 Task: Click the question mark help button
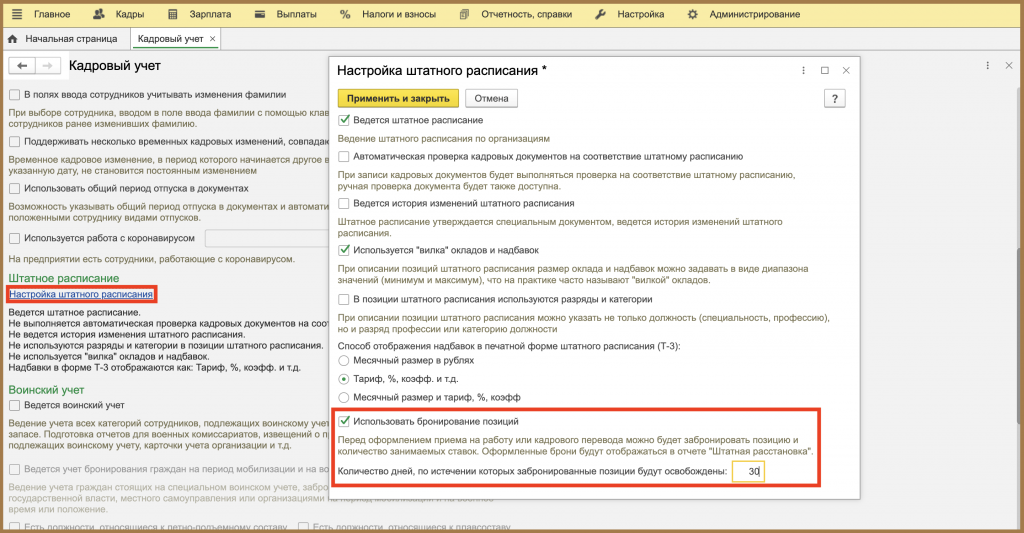835,99
